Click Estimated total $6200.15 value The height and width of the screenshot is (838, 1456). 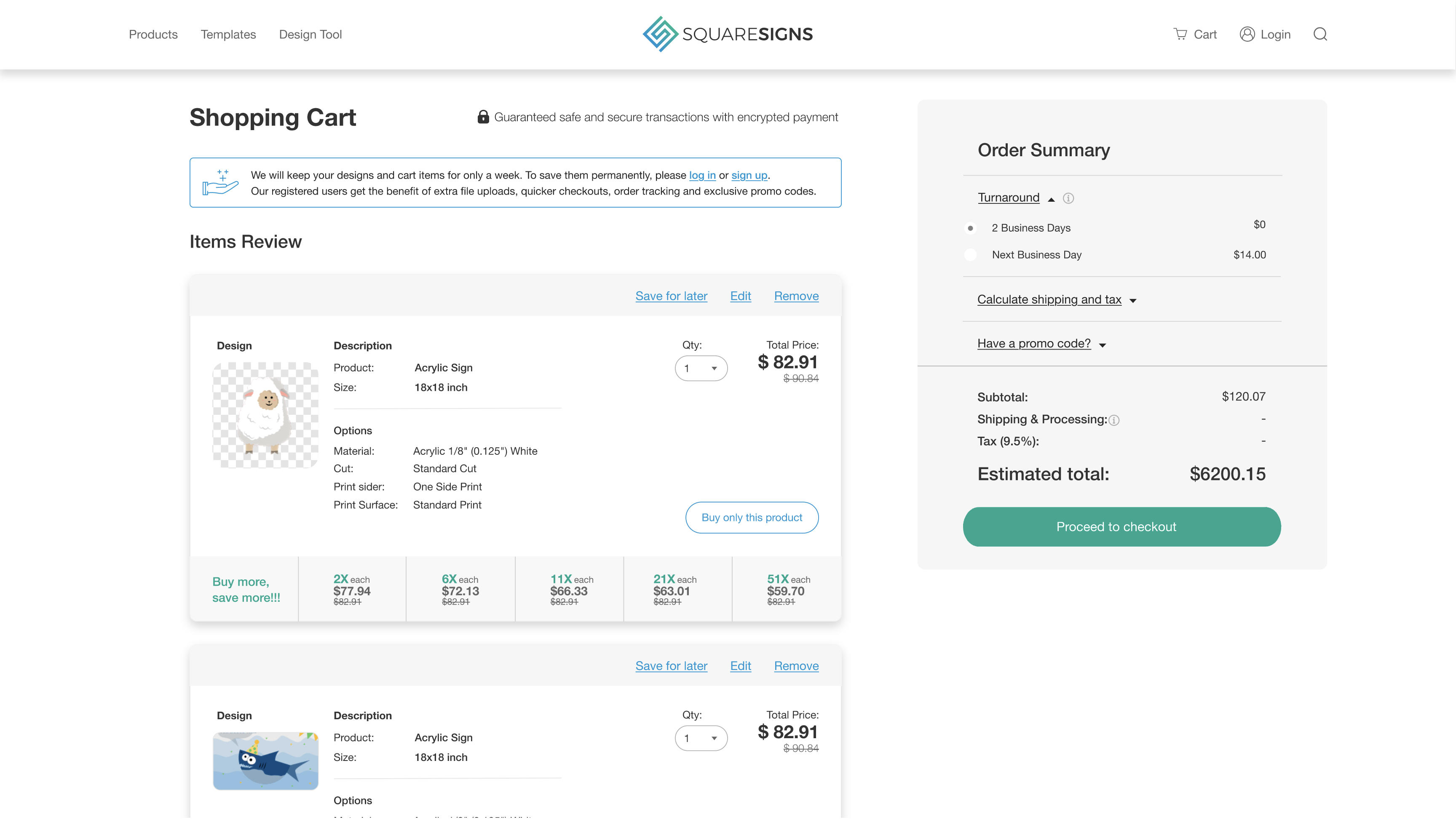1227,474
